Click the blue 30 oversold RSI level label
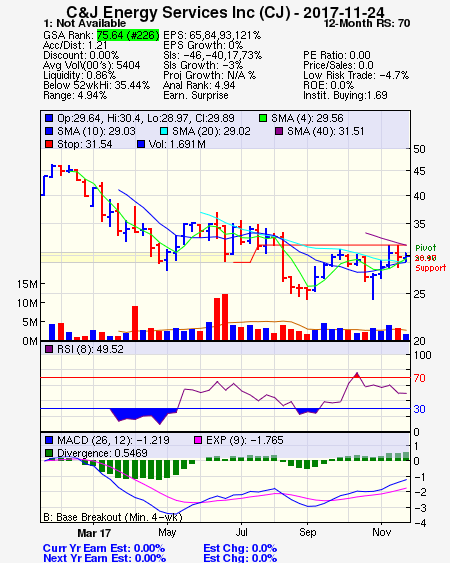Image resolution: width=450 pixels, height=563 pixels. 419,409
